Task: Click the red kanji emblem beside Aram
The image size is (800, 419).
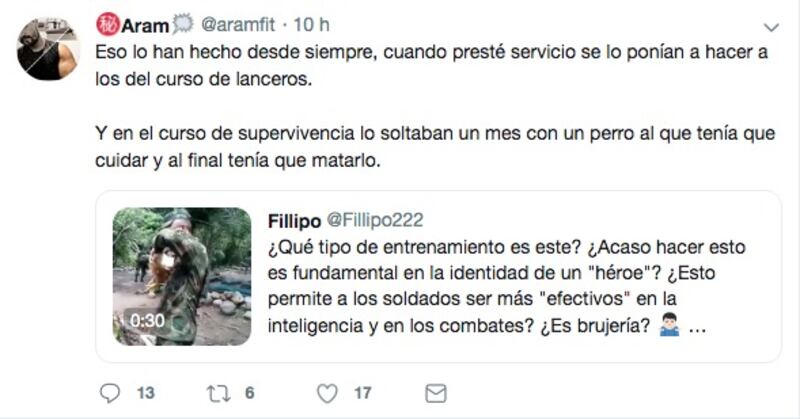Action: pos(108,24)
